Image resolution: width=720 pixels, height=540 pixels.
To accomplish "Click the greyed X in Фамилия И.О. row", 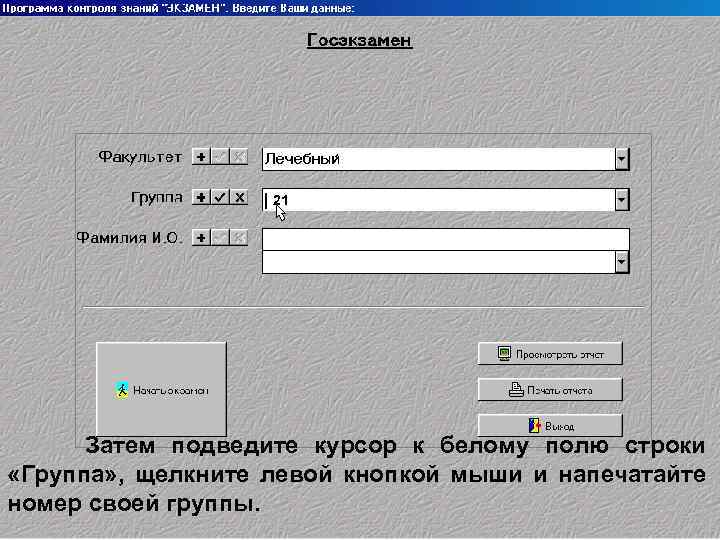I will 239,238.
